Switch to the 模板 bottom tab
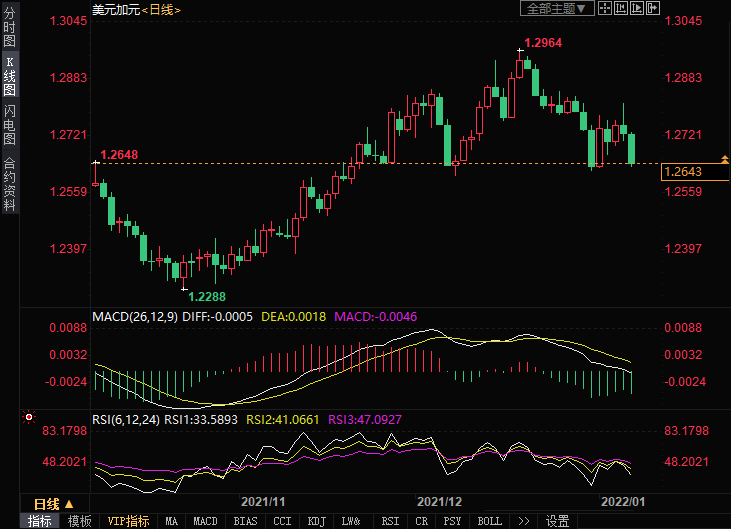Screen dimensions: 731x529 [79, 521]
